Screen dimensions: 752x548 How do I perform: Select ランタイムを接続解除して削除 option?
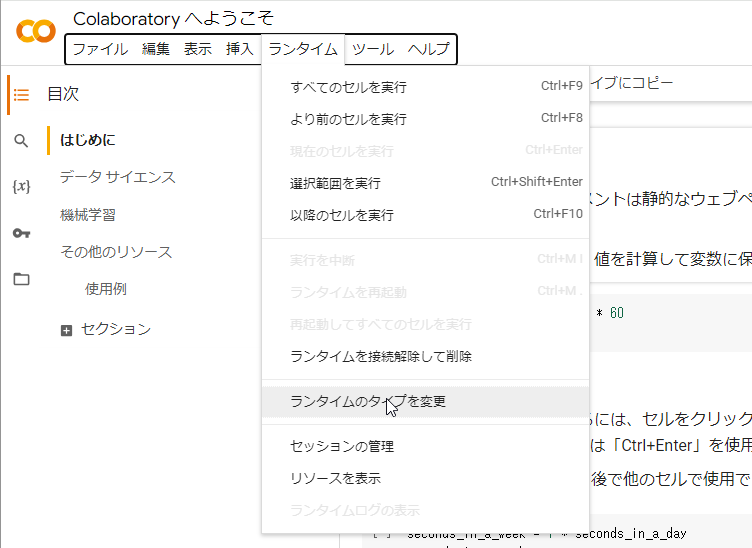click(x=381, y=357)
